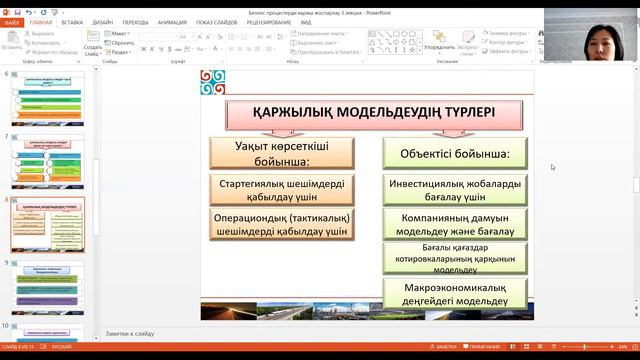Switch to ВСТАВКА (Insert) tab
The width and height of the screenshot is (640, 360).
click(72, 22)
